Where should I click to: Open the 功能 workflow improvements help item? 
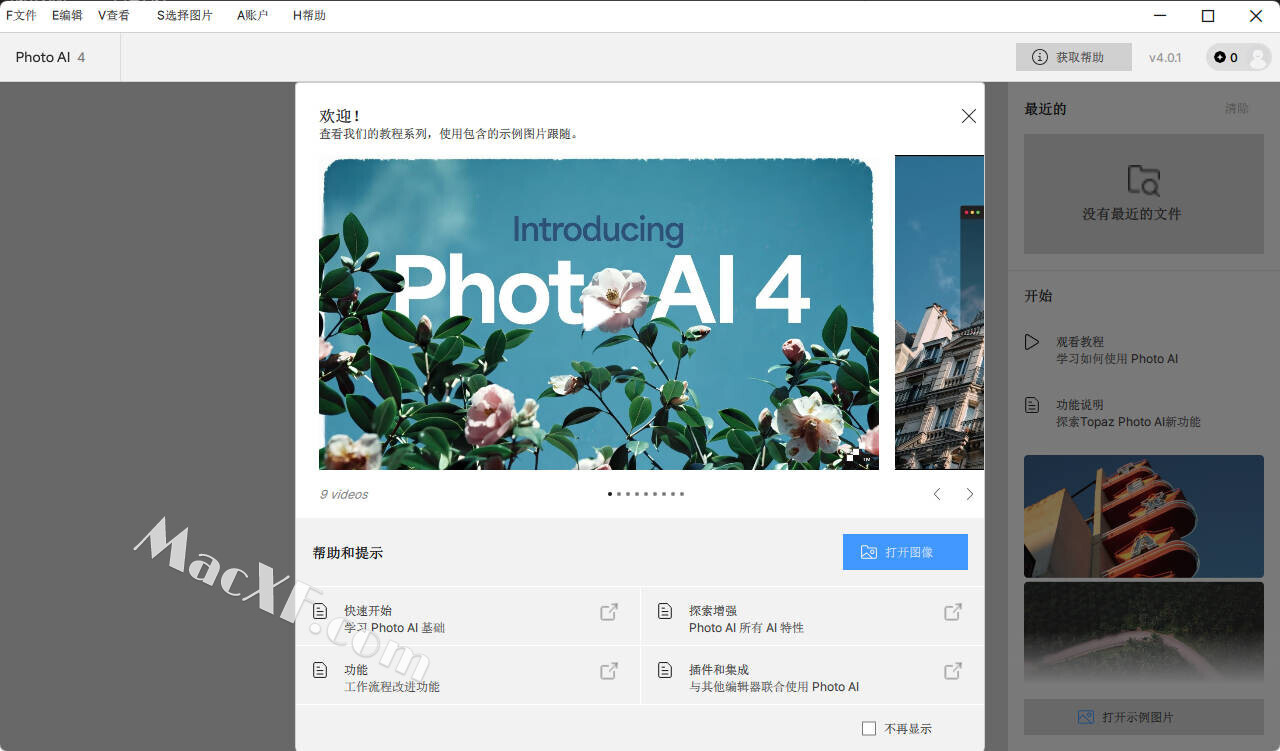pos(468,675)
